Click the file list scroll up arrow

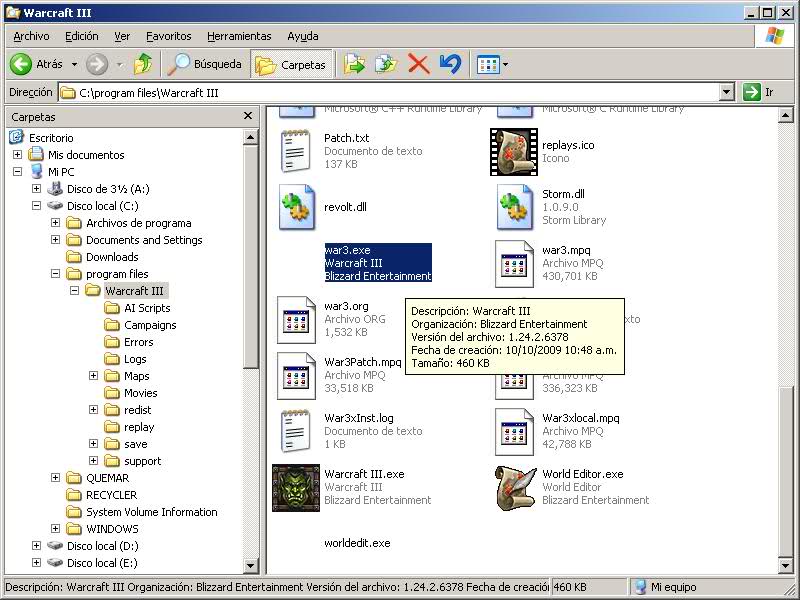point(786,116)
